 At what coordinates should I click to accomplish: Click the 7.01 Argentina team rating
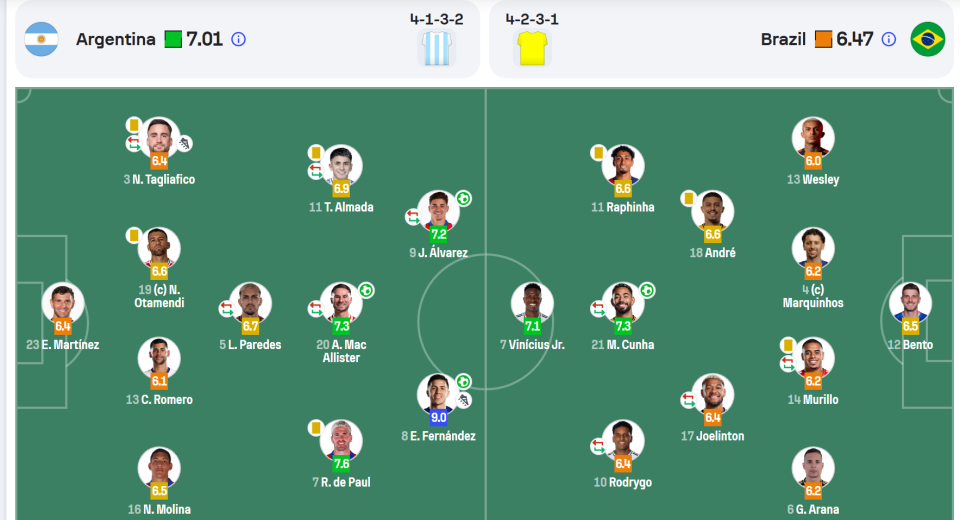coord(204,39)
